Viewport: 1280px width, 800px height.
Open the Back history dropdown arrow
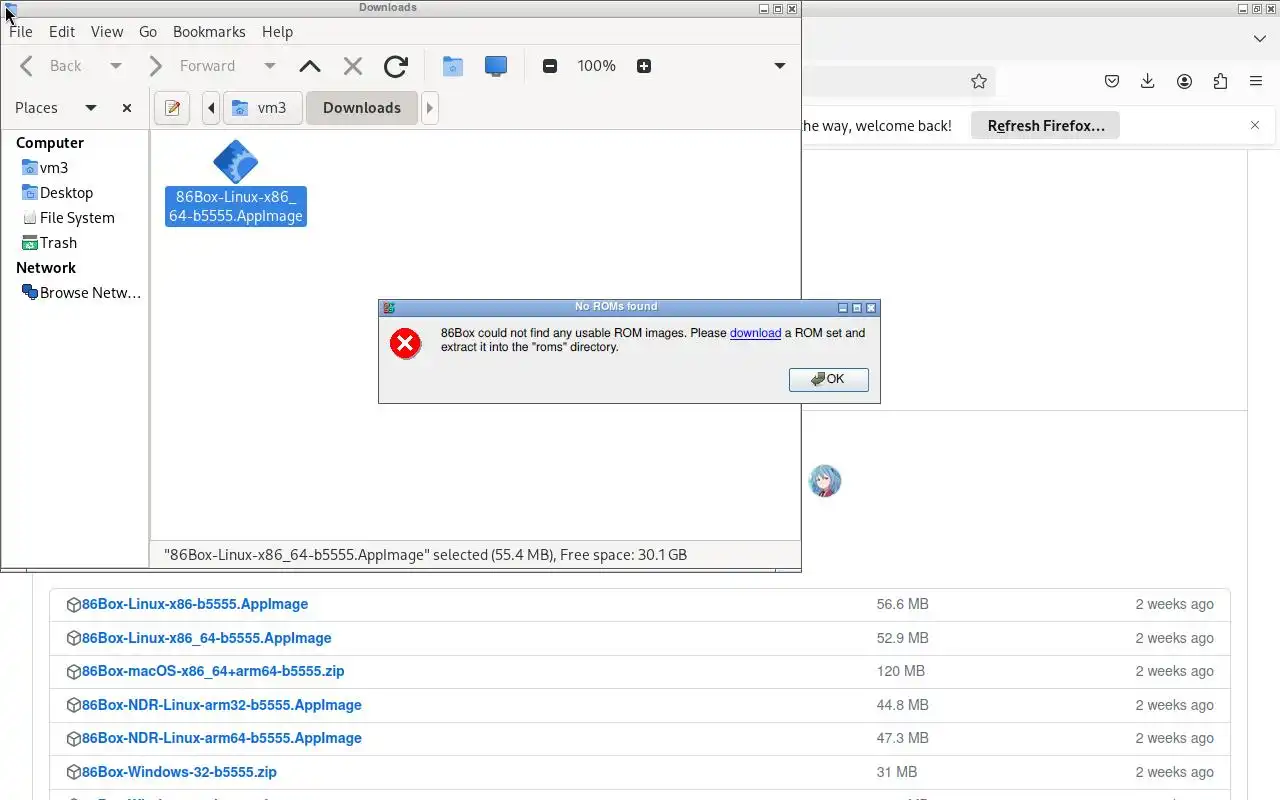116,66
